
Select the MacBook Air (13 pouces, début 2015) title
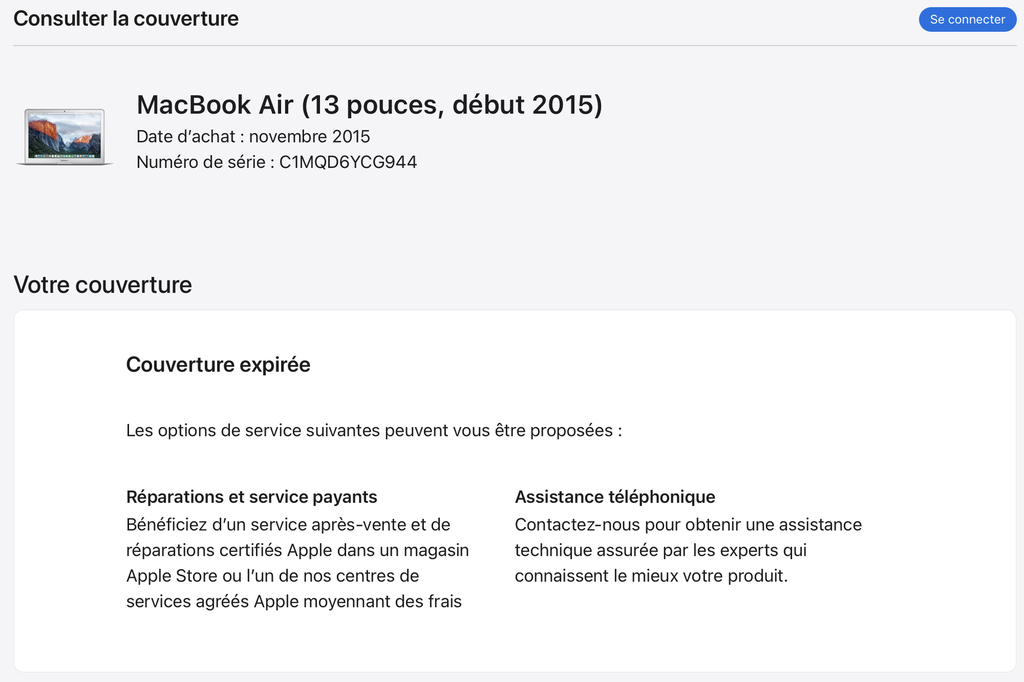coord(369,105)
